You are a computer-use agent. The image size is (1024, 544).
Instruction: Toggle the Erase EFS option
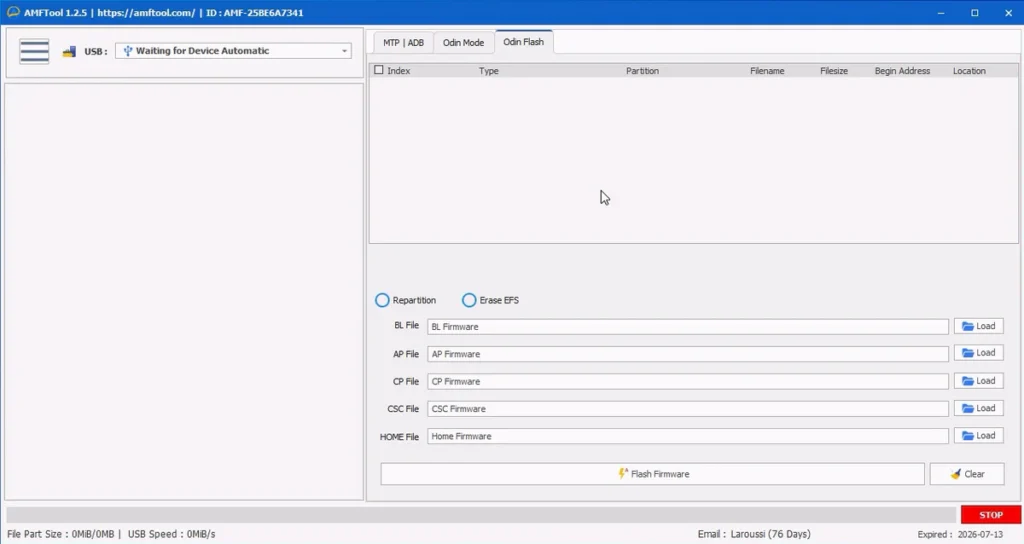pos(469,300)
